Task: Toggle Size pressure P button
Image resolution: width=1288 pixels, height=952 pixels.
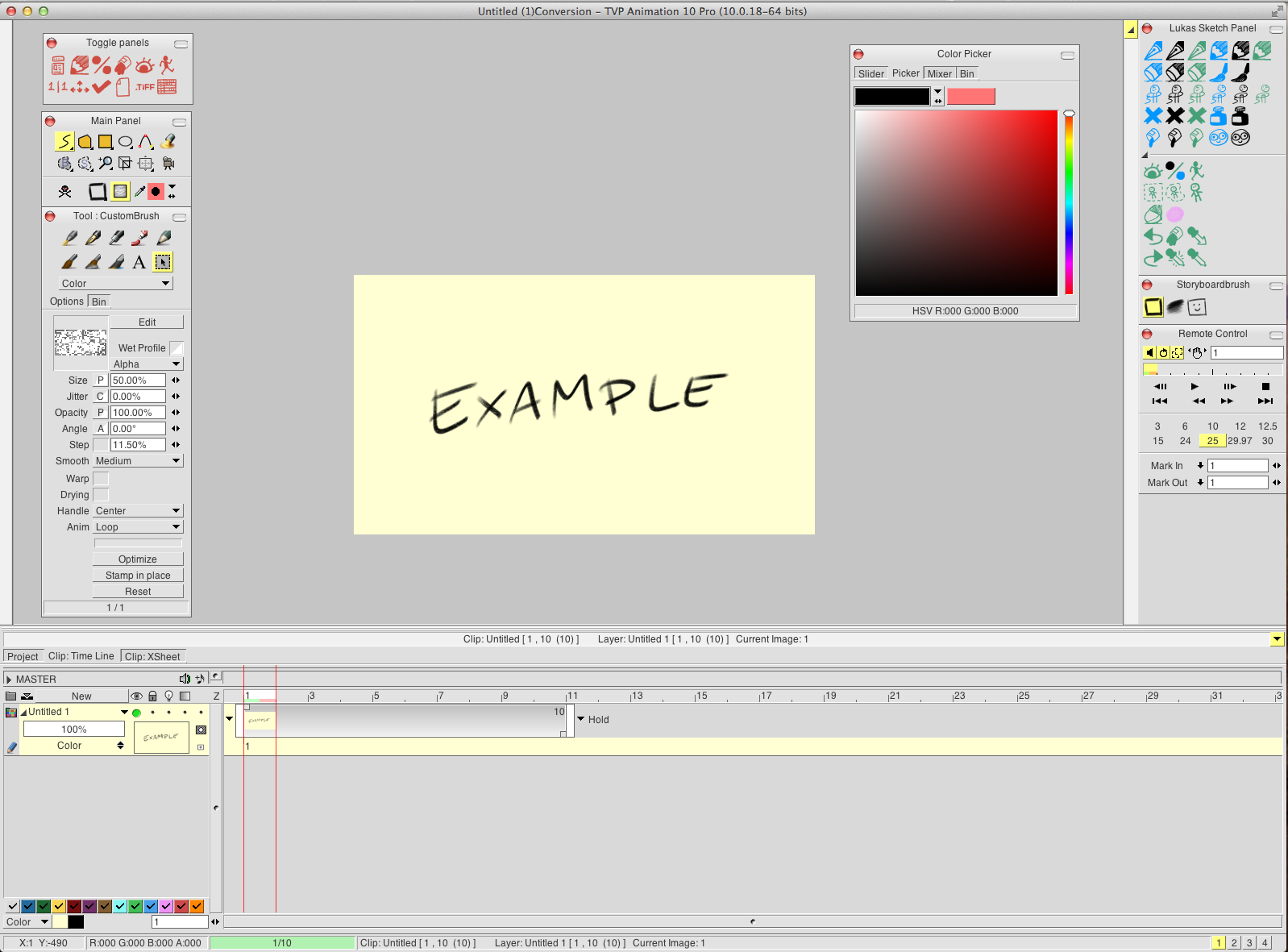Action: pyautogui.click(x=101, y=380)
